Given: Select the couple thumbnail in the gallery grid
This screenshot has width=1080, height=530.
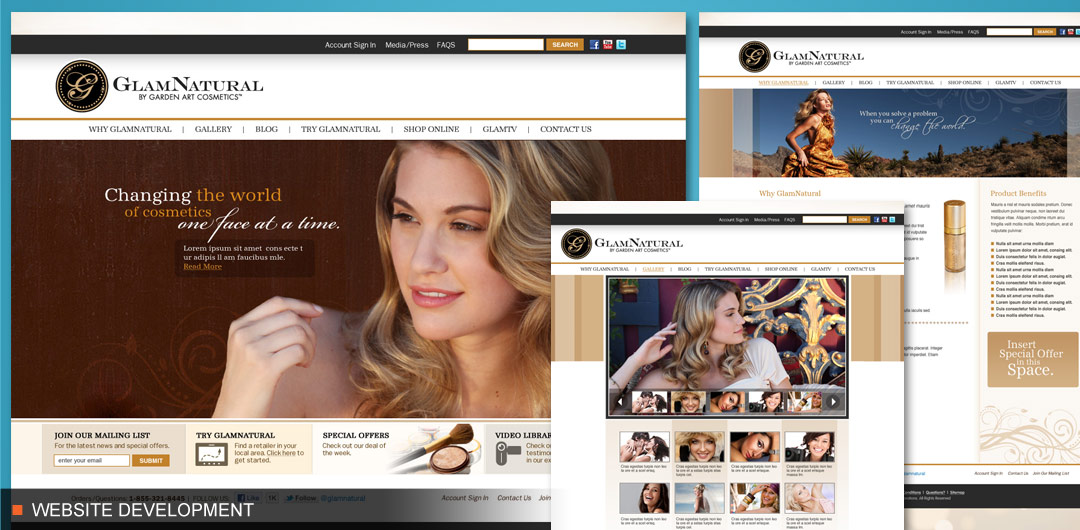Looking at the screenshot, I should (644, 447).
